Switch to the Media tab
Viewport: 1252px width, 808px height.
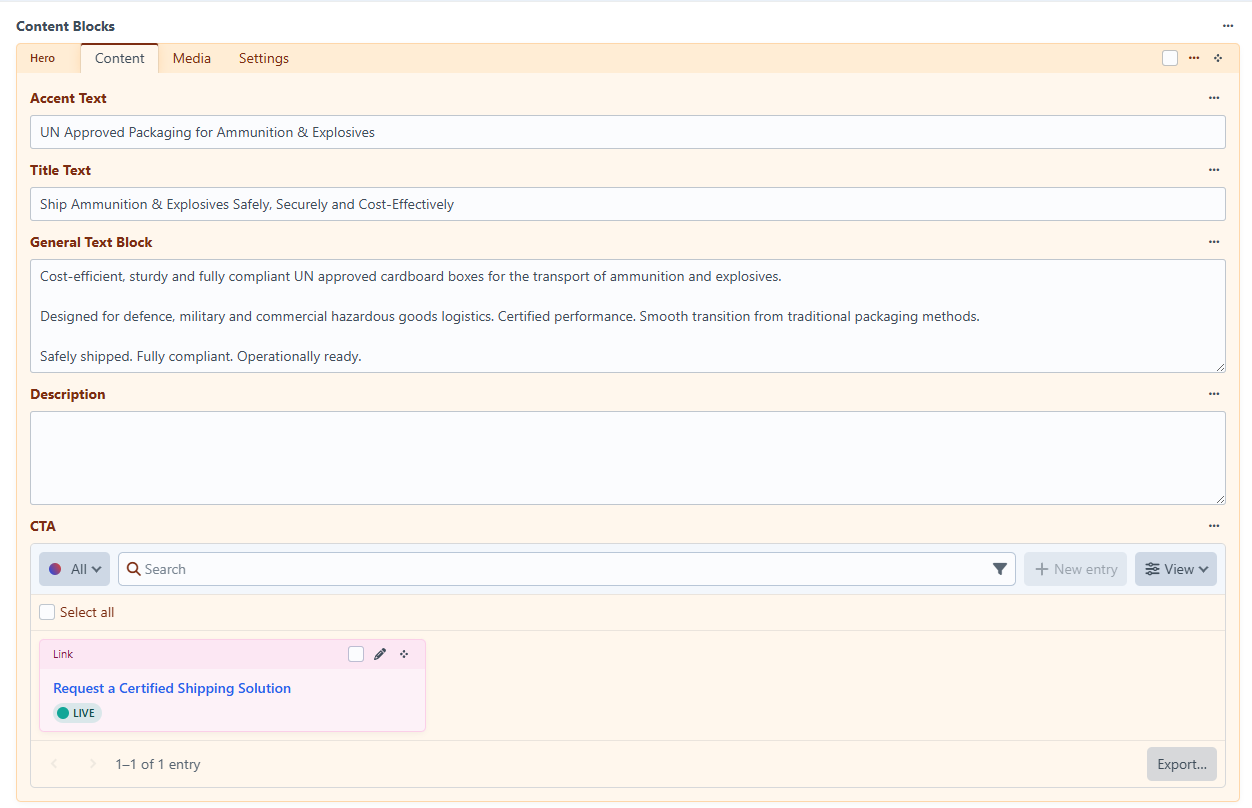click(x=192, y=58)
